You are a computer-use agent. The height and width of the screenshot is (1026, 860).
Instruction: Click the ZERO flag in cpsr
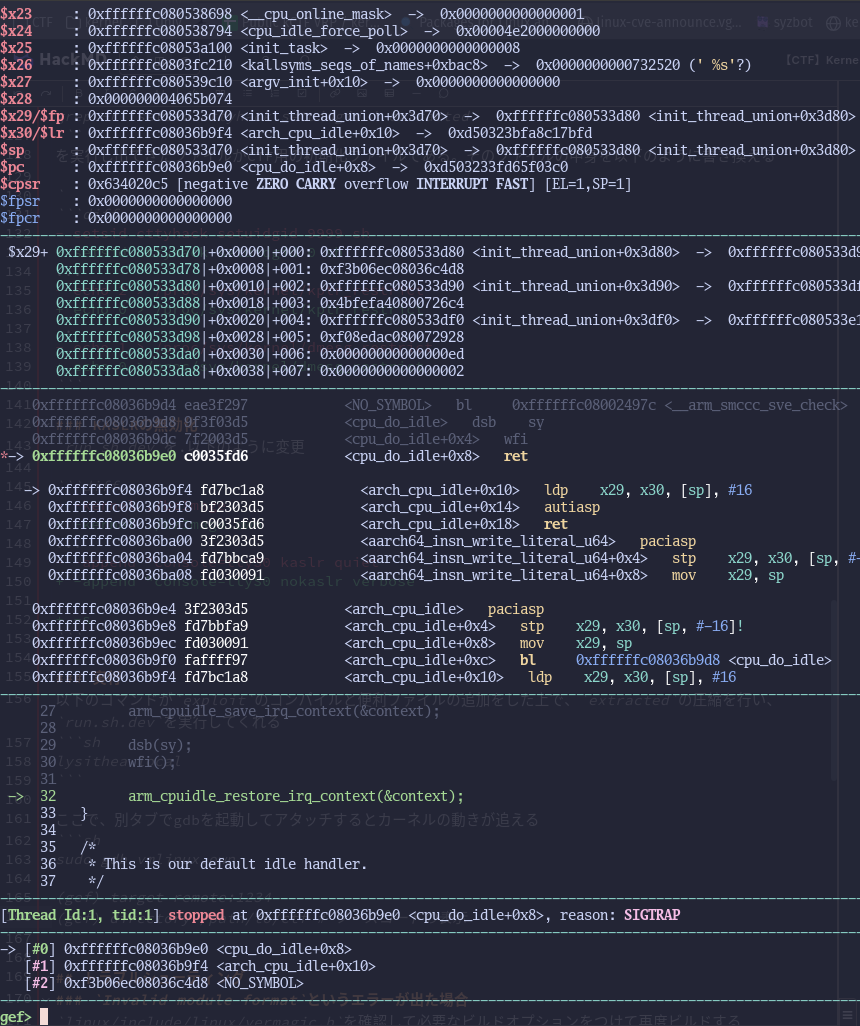tap(272, 184)
